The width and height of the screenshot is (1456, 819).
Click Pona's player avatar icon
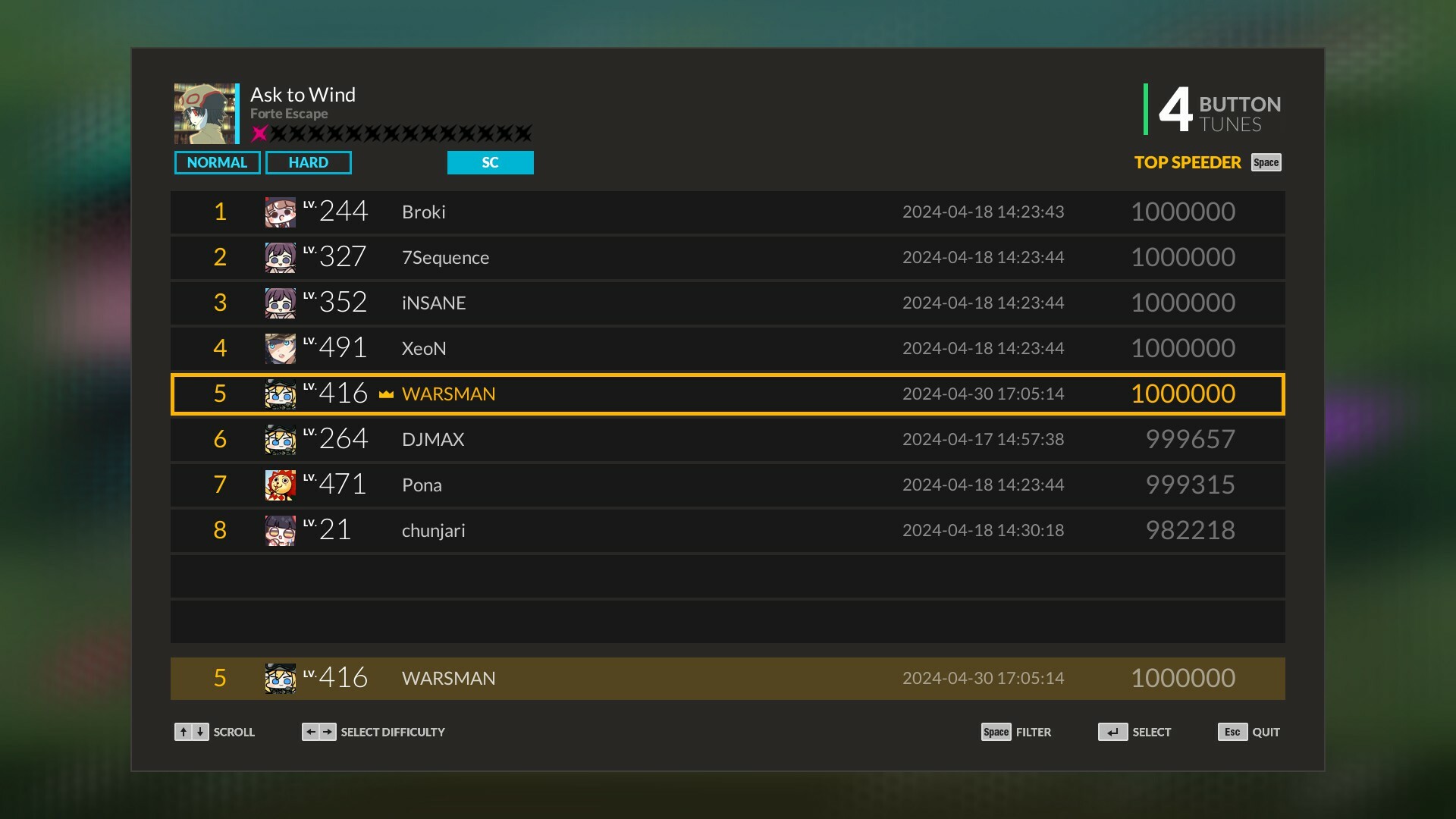point(281,485)
